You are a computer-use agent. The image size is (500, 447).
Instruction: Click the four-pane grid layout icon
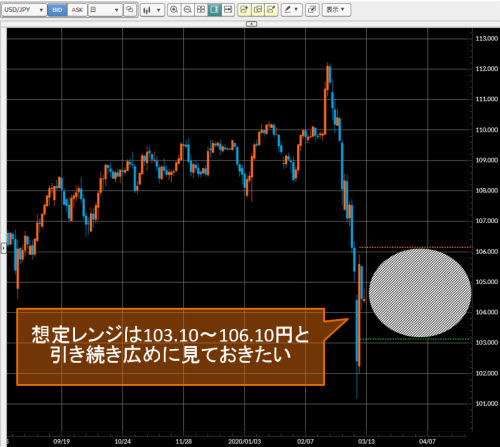[201, 10]
